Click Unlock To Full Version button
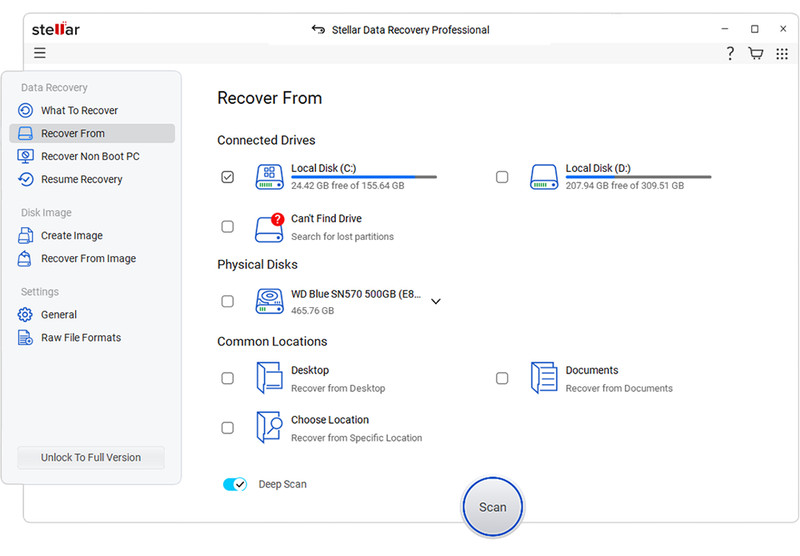 tap(91, 458)
